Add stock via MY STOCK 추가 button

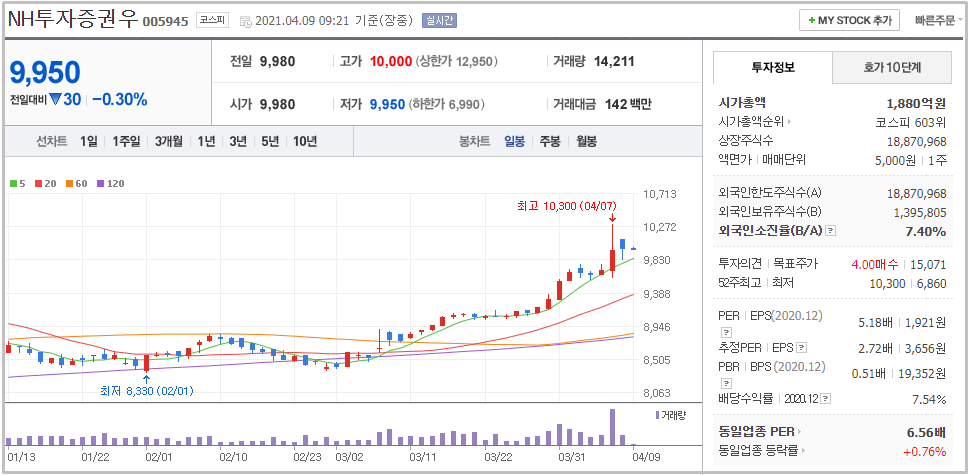coord(849,20)
